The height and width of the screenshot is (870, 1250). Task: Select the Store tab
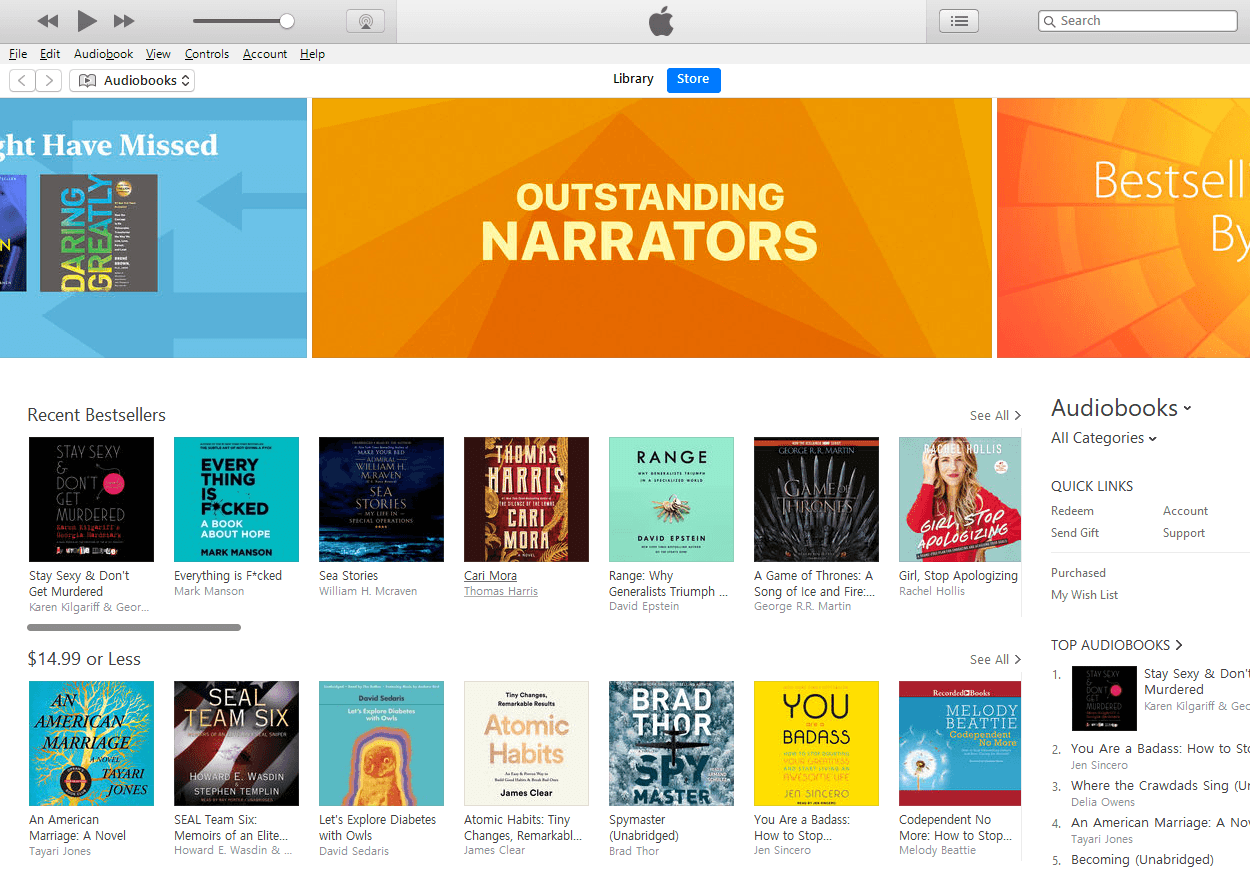(693, 80)
